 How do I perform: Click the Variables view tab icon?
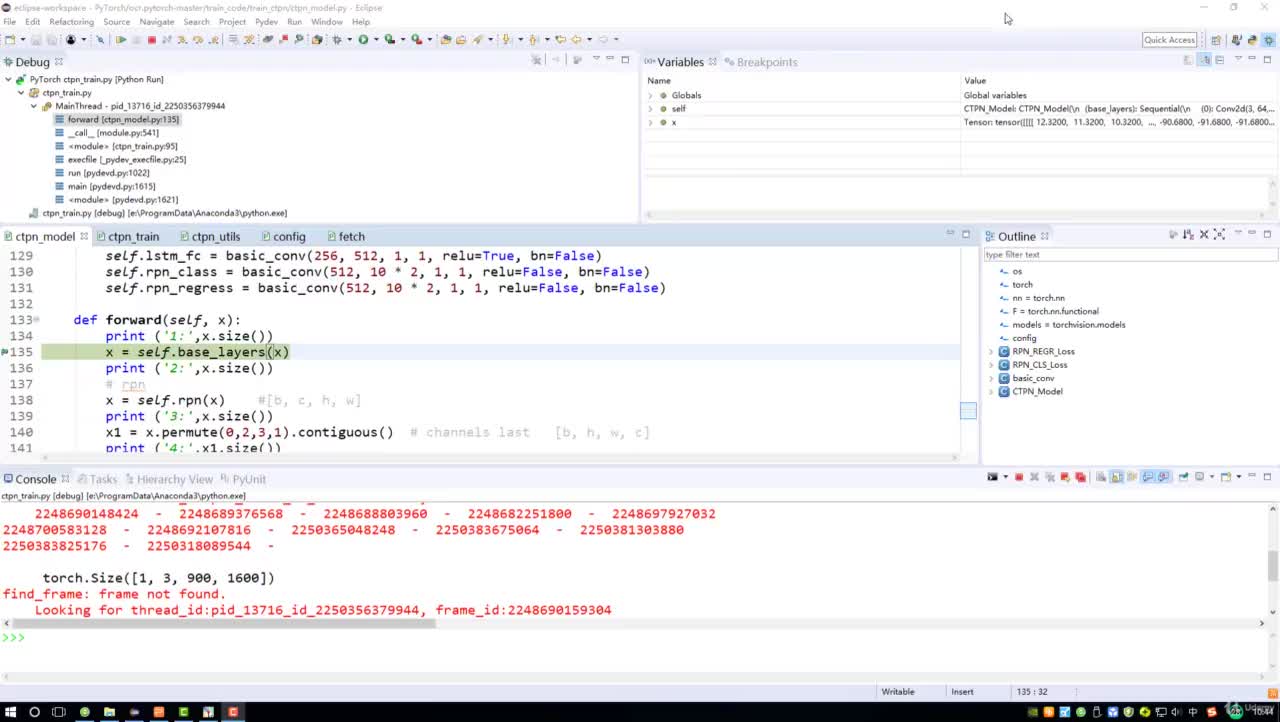650,62
